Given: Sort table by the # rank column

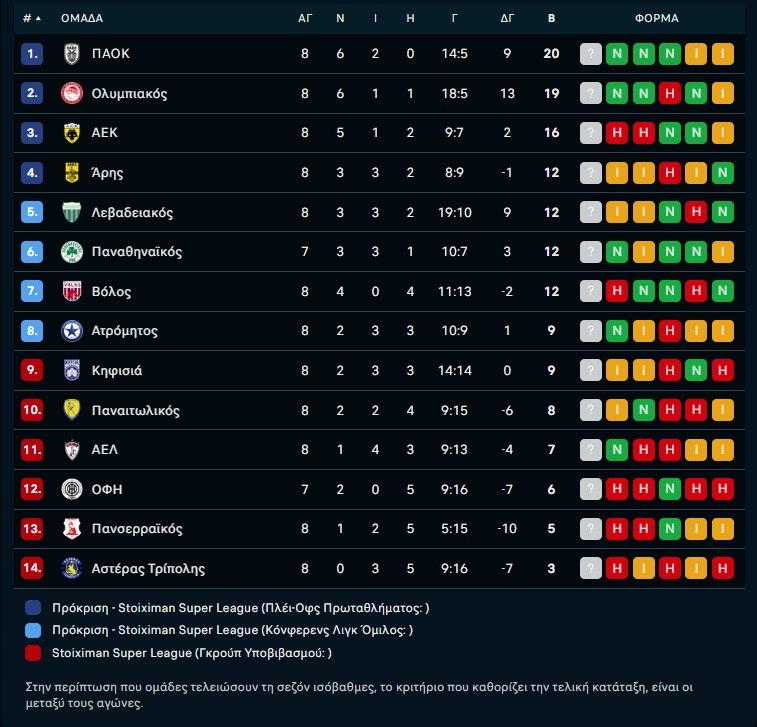Looking at the screenshot, I should [32, 18].
